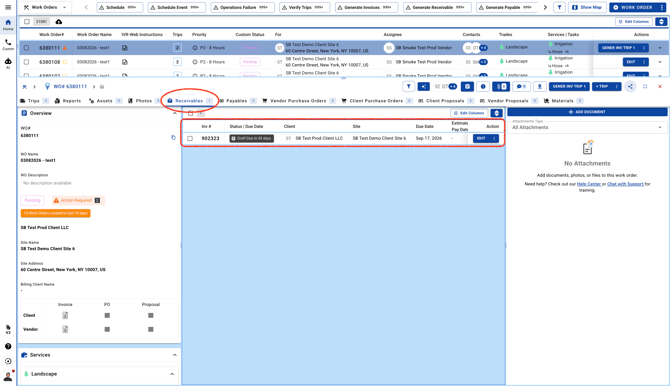
Task: Open the Vendor invoice document icon
Action: [x=65, y=330]
